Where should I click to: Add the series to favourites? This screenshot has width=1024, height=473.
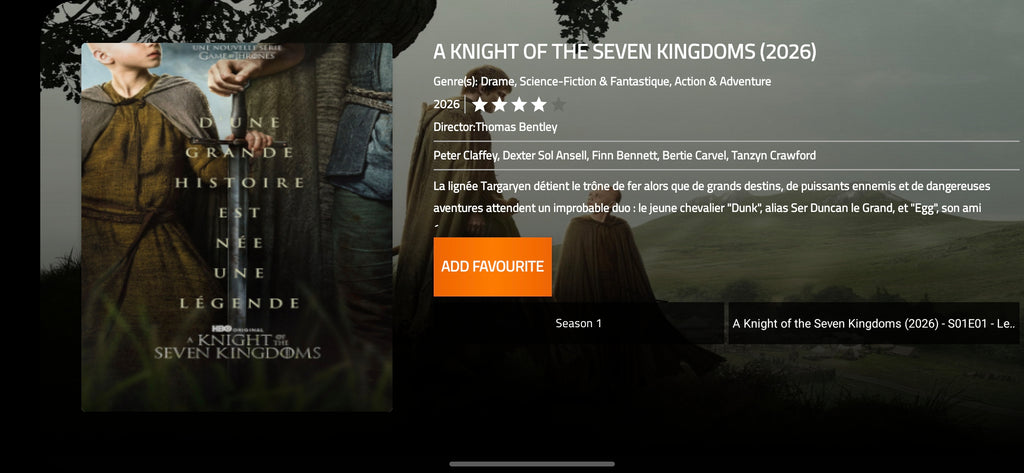492,267
